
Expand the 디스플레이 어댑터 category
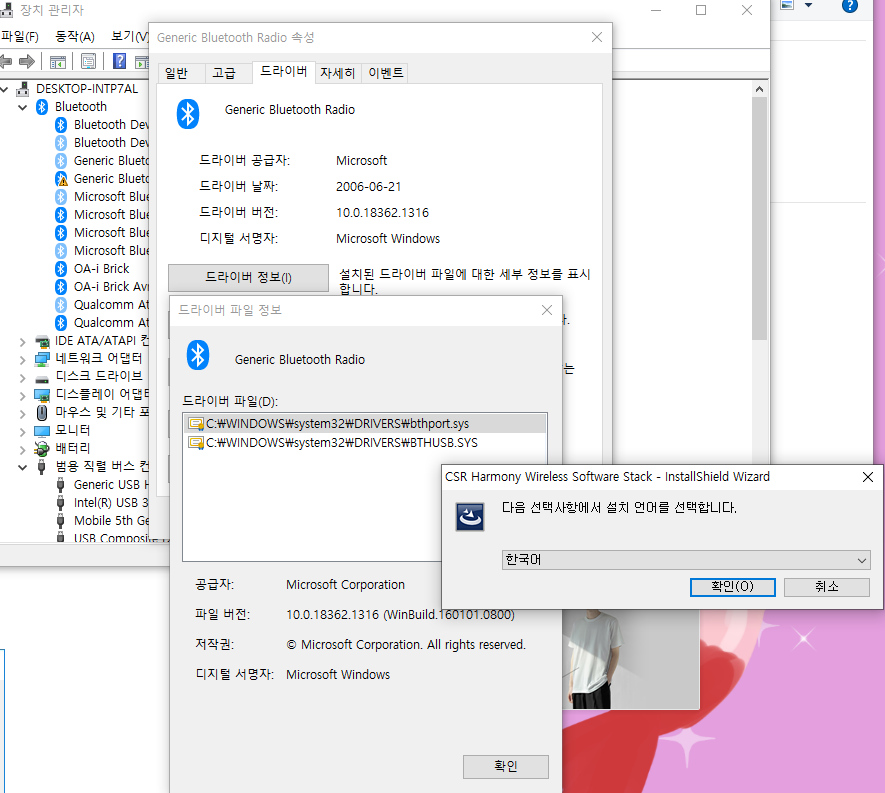(x=23, y=396)
